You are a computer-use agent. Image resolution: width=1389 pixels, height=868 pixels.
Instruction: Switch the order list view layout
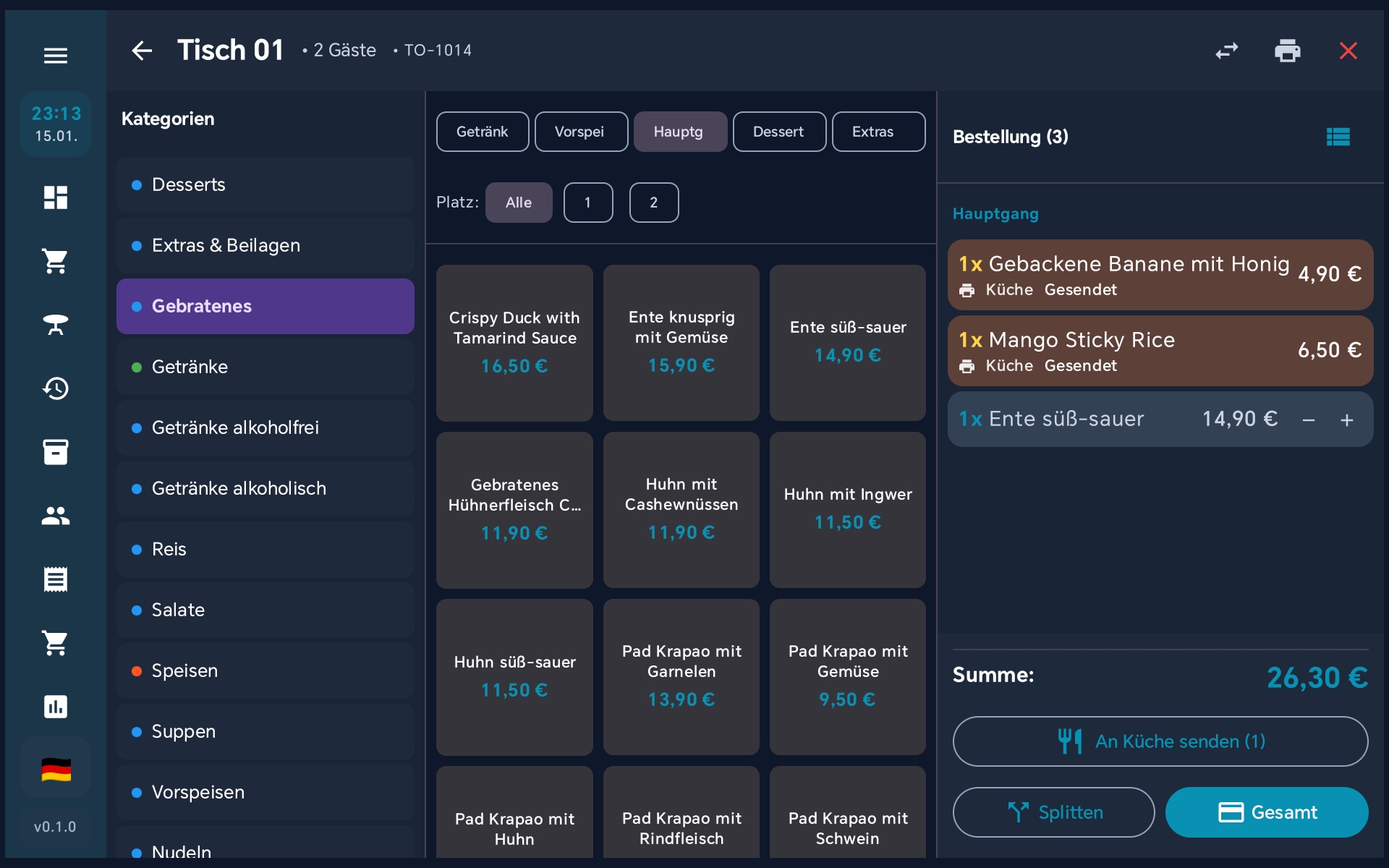coord(1338,137)
